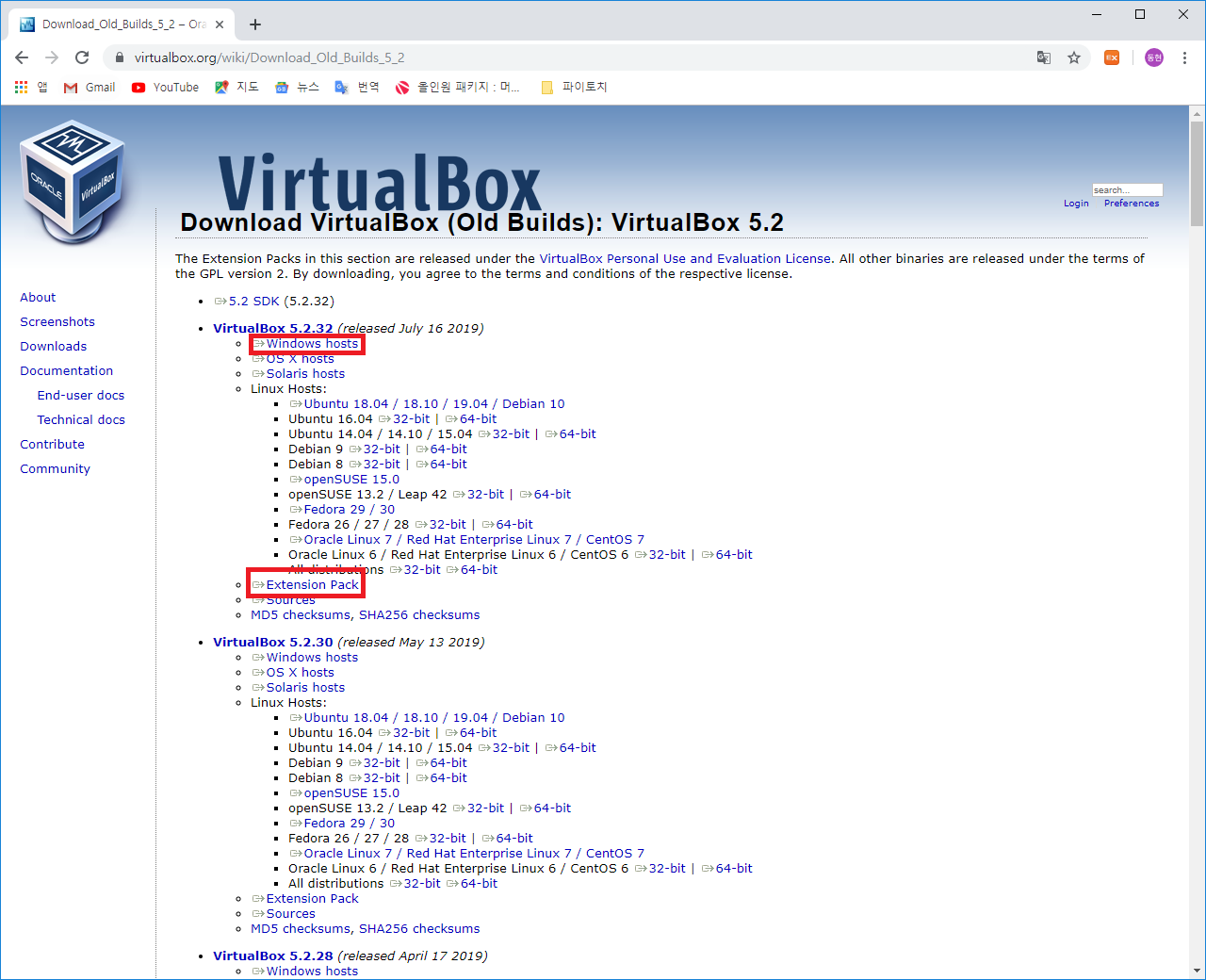Open the YouTube bookmark

pos(166,87)
